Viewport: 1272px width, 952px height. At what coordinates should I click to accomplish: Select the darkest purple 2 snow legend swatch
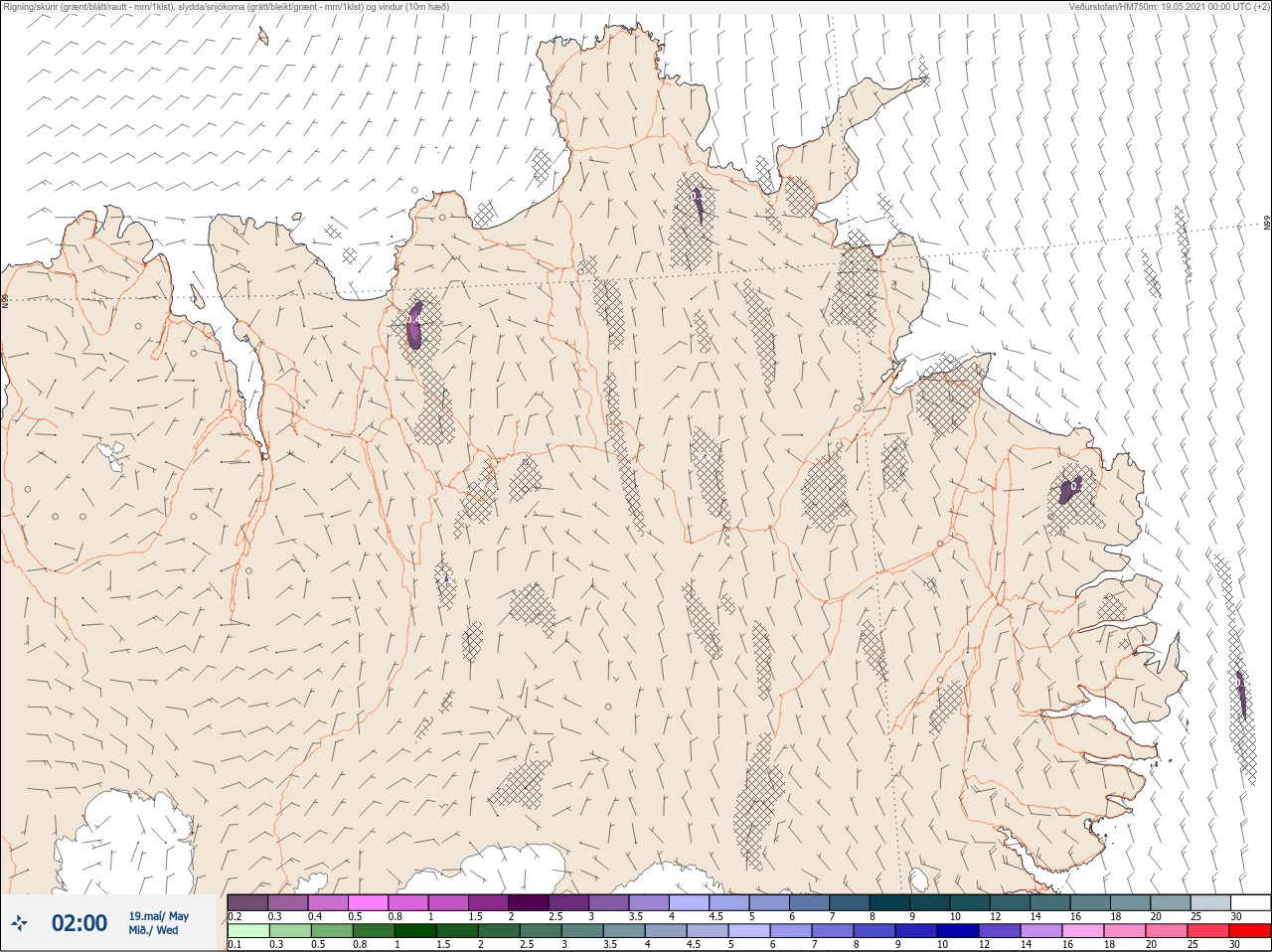tap(530, 902)
